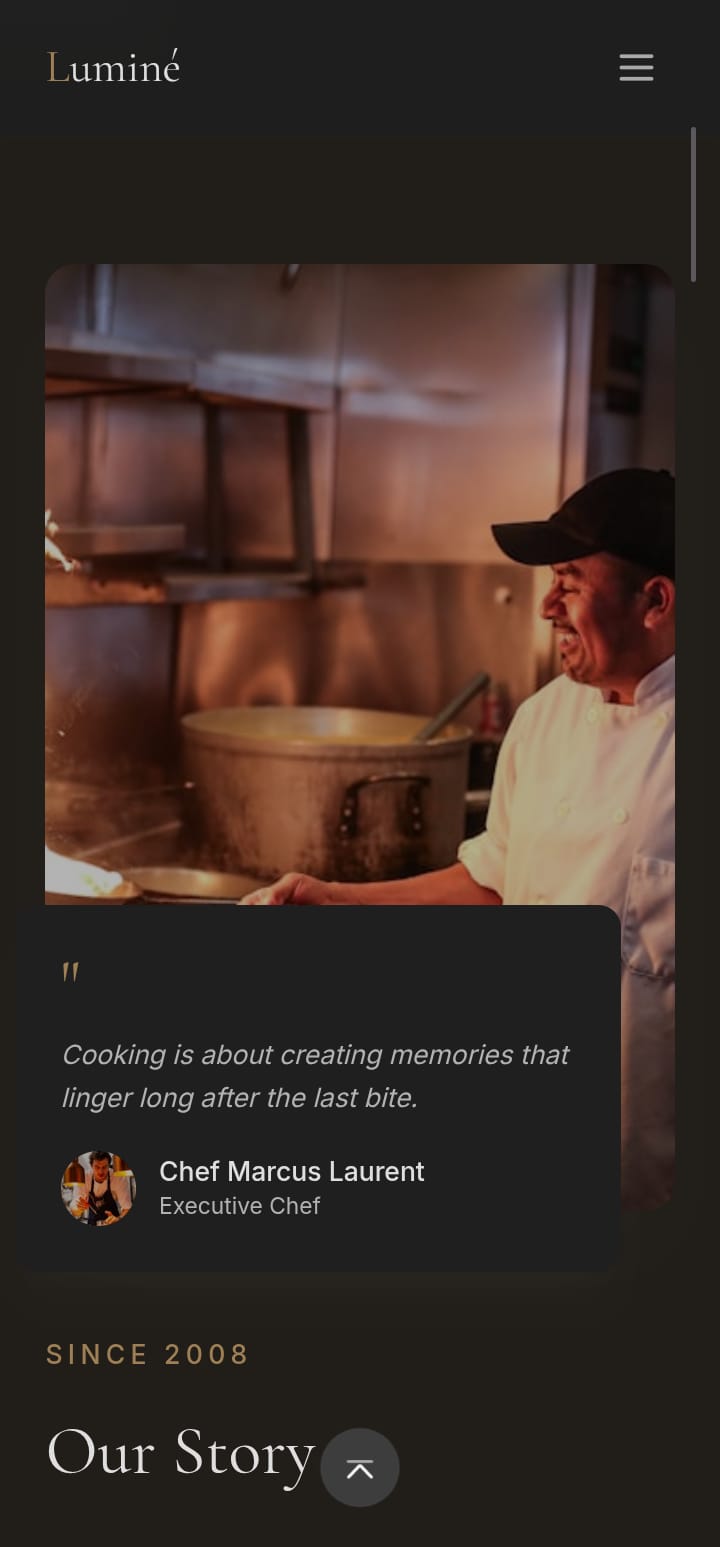Click the Luminé logo
720x1547 pixels.
[113, 67]
